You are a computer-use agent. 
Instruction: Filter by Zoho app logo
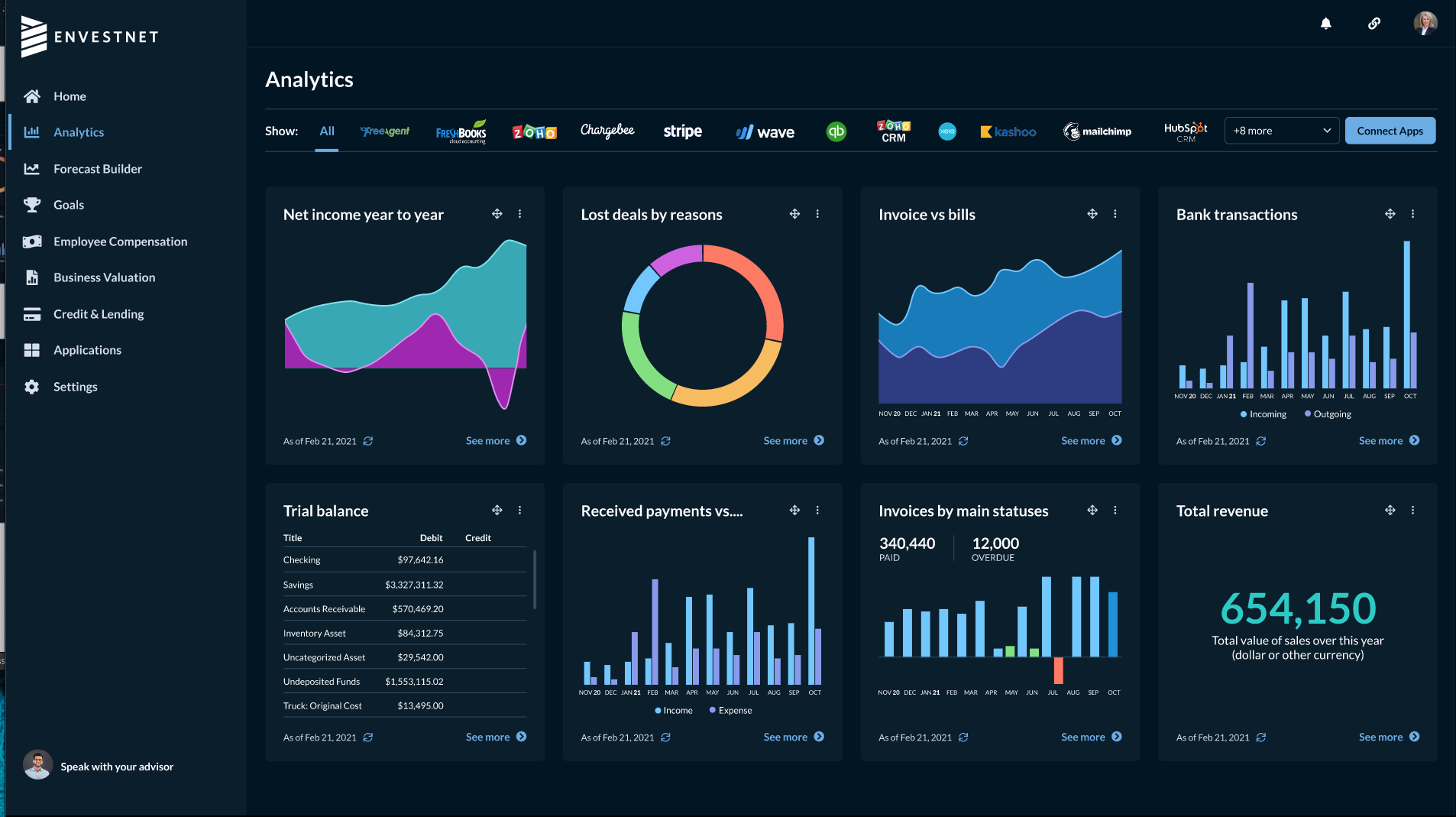(534, 132)
